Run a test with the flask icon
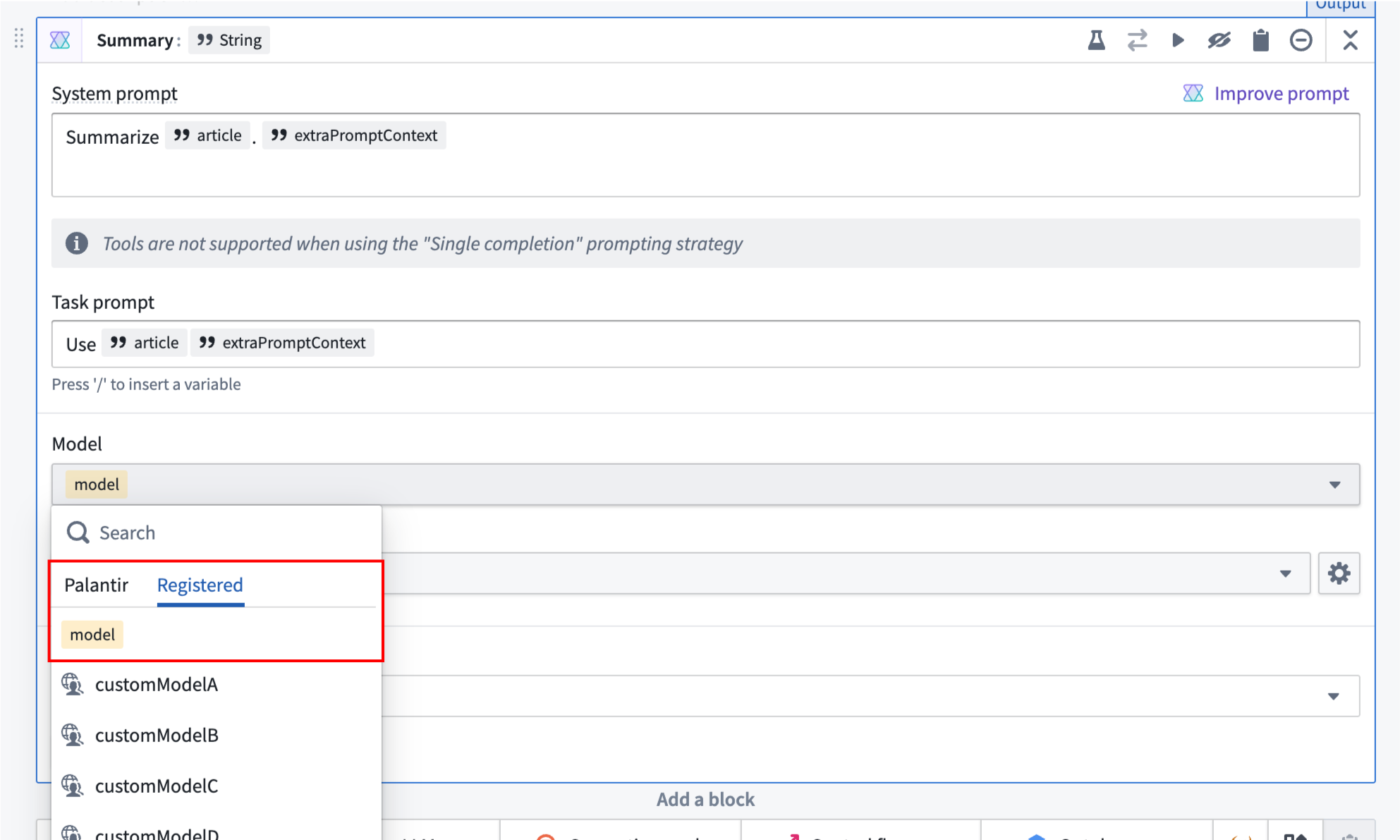 (x=1096, y=40)
